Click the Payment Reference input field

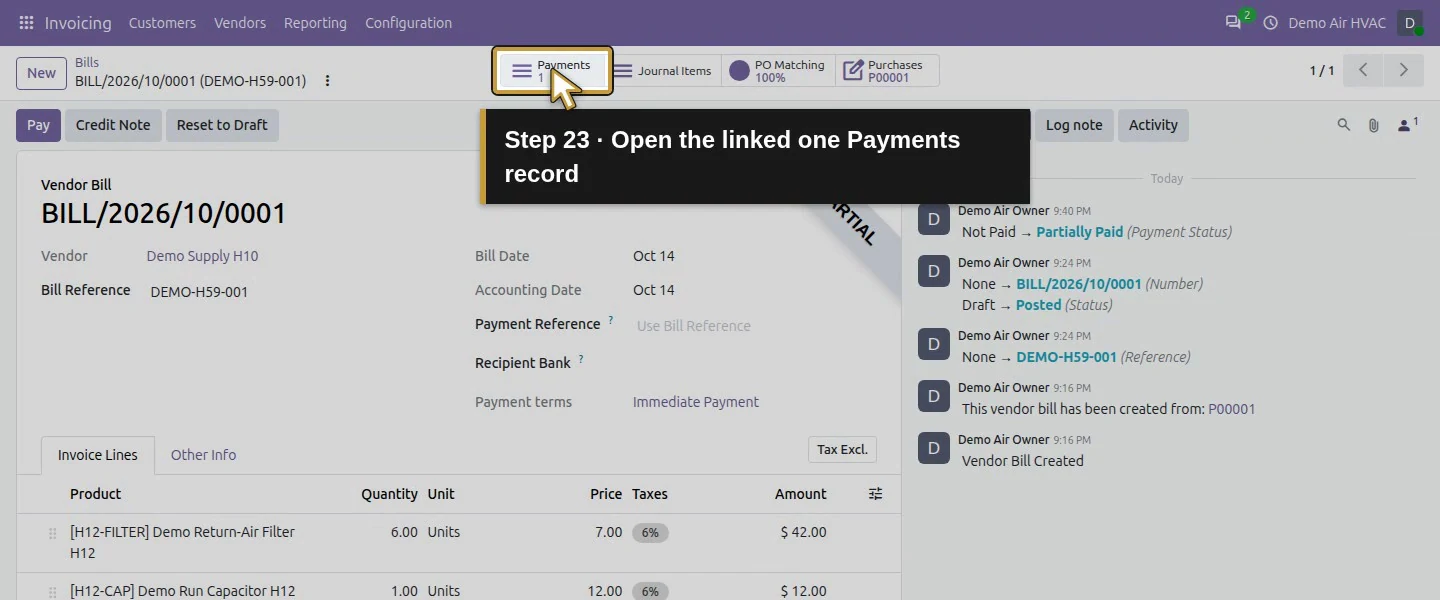click(x=755, y=326)
